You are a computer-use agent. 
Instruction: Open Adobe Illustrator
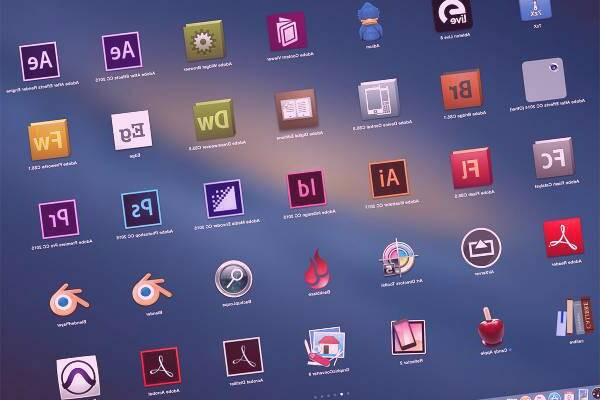click(x=386, y=177)
